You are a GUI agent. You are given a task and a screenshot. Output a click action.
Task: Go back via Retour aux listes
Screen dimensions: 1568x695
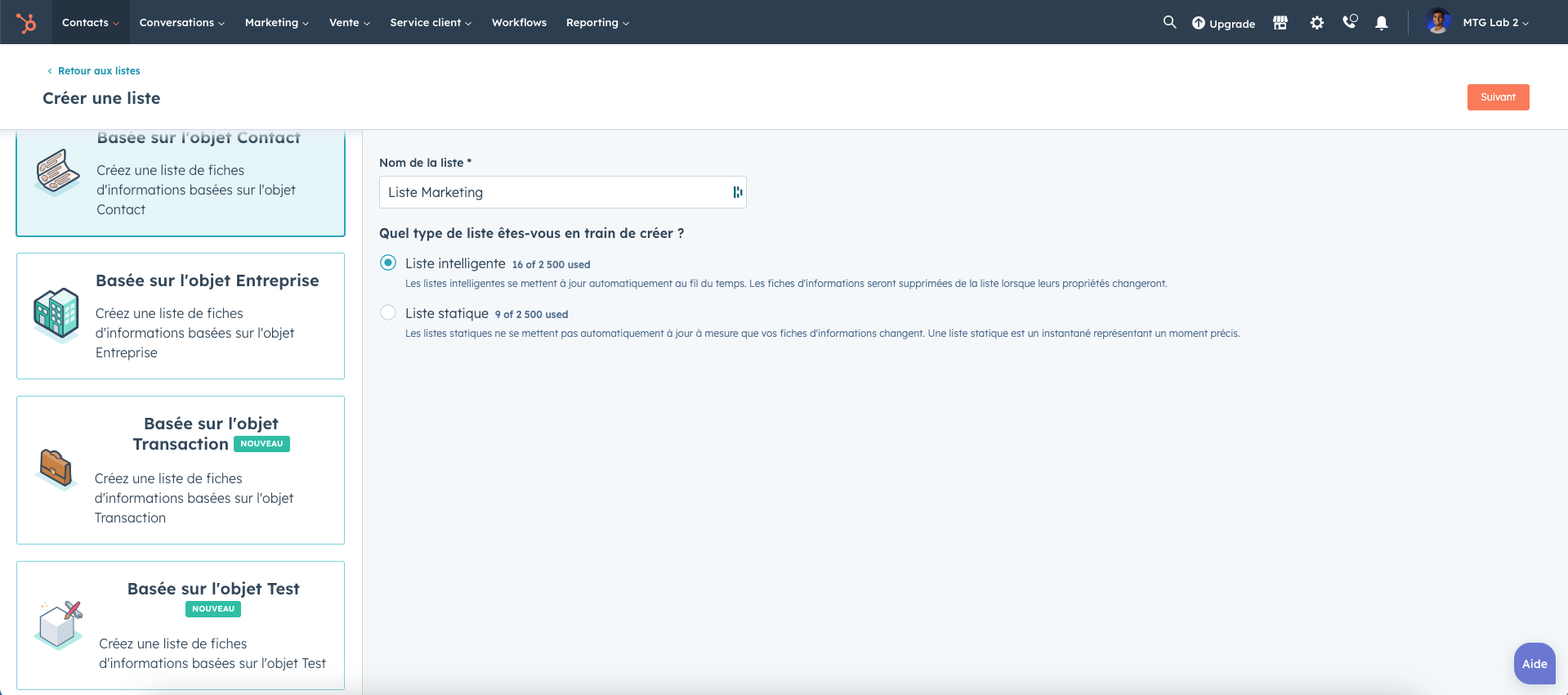tap(93, 71)
